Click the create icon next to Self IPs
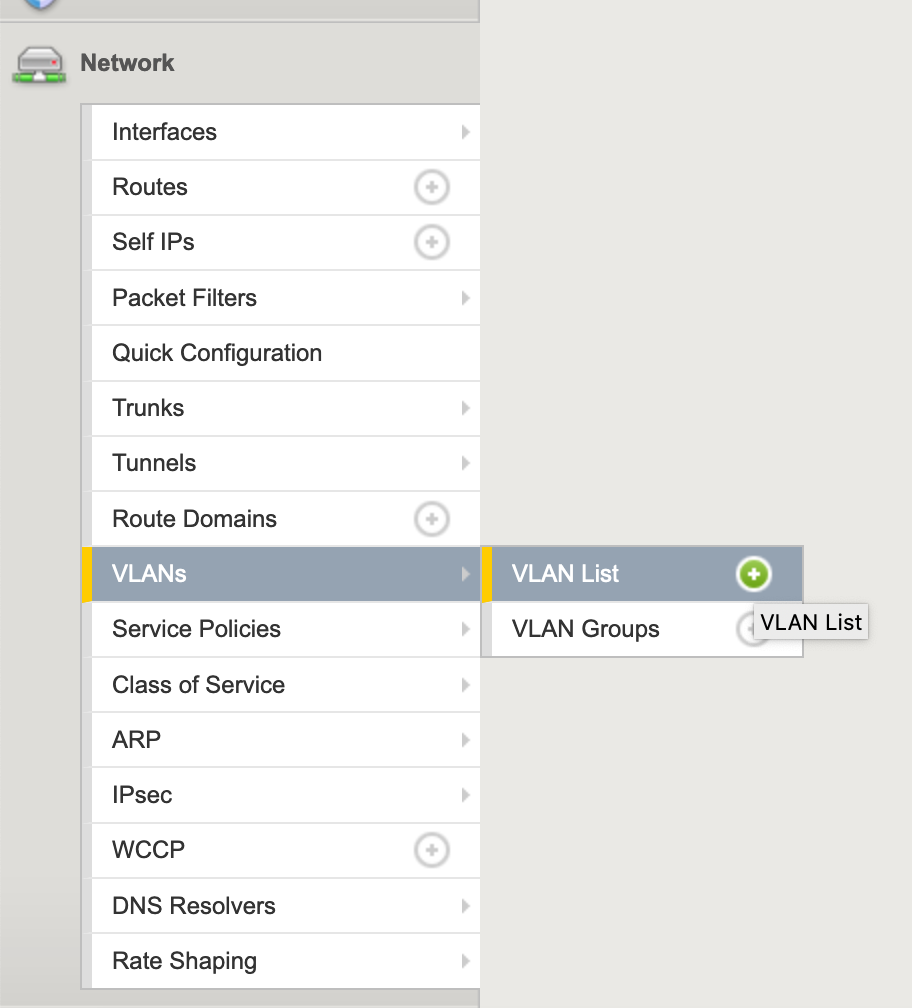This screenshot has width=912, height=1008. coord(431,242)
